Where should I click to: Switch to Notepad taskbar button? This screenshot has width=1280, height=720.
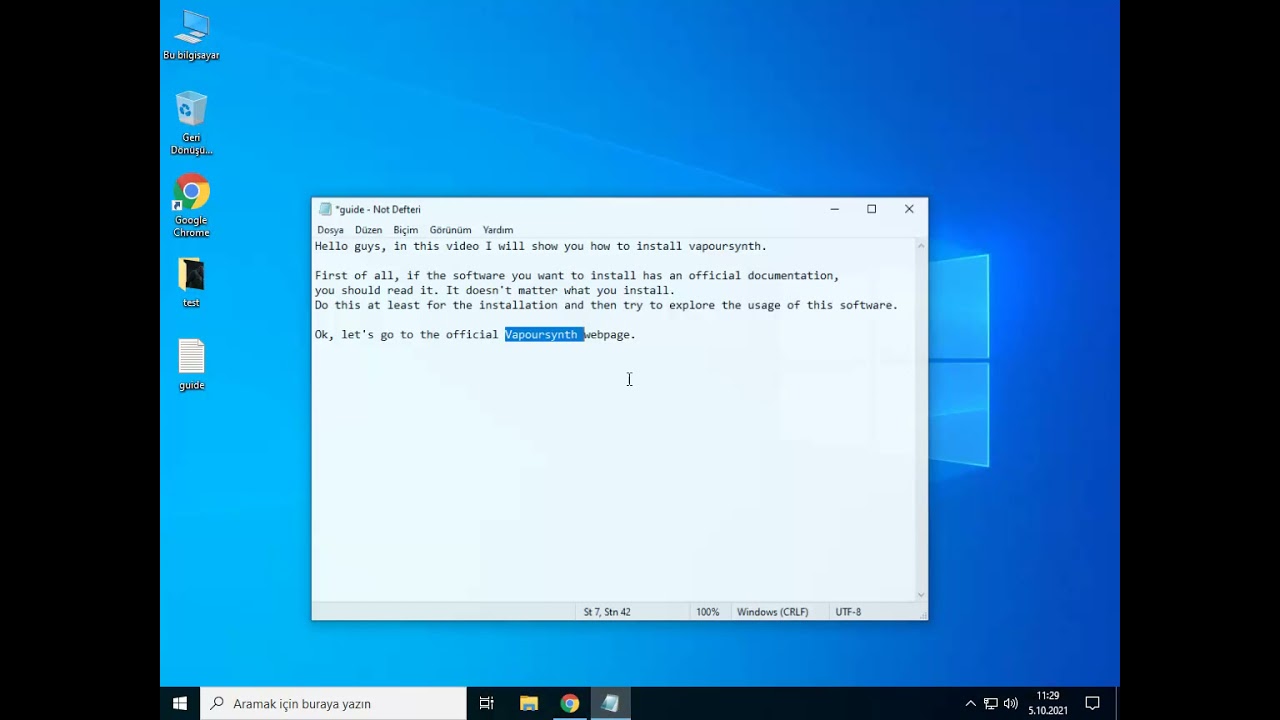coord(610,703)
